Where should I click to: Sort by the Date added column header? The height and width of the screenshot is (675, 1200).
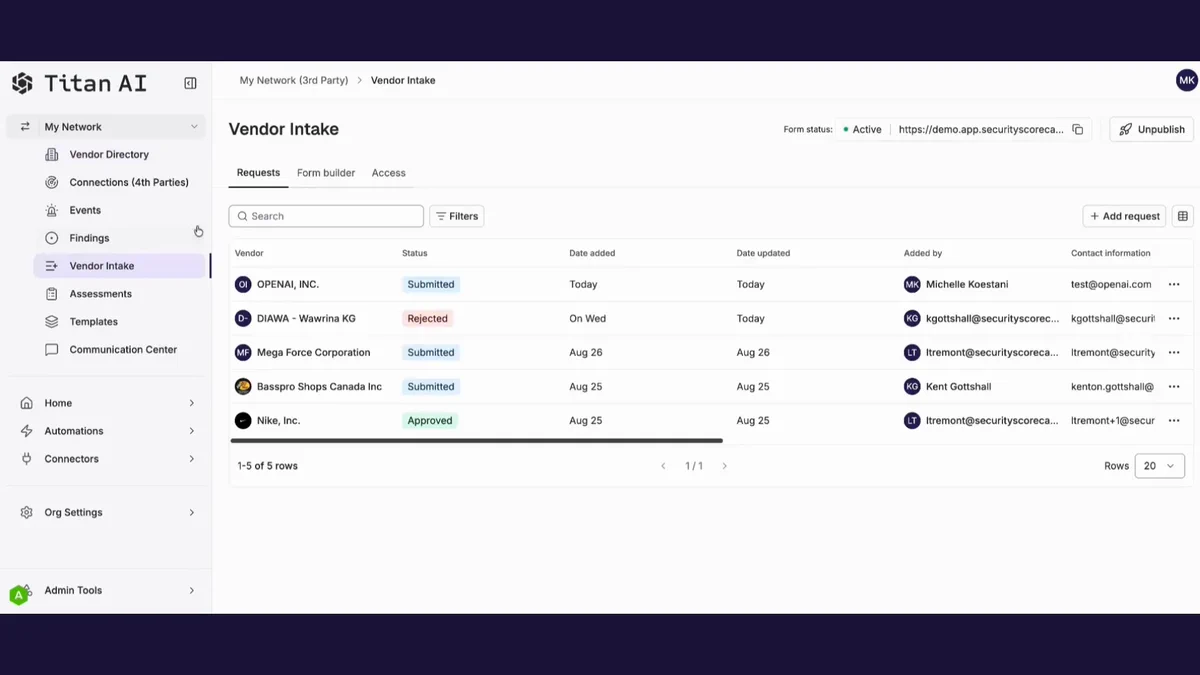(x=592, y=254)
